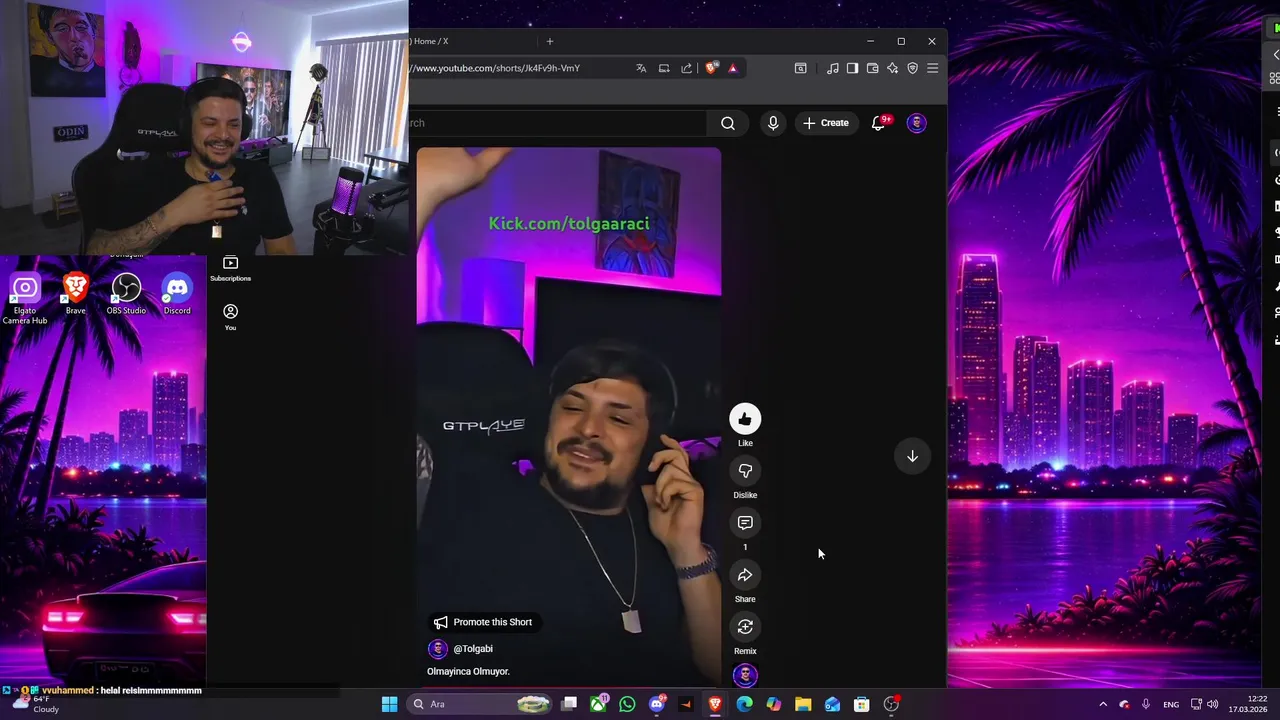Open YouTube notifications bell
This screenshot has height=720, width=1280.
click(878, 123)
